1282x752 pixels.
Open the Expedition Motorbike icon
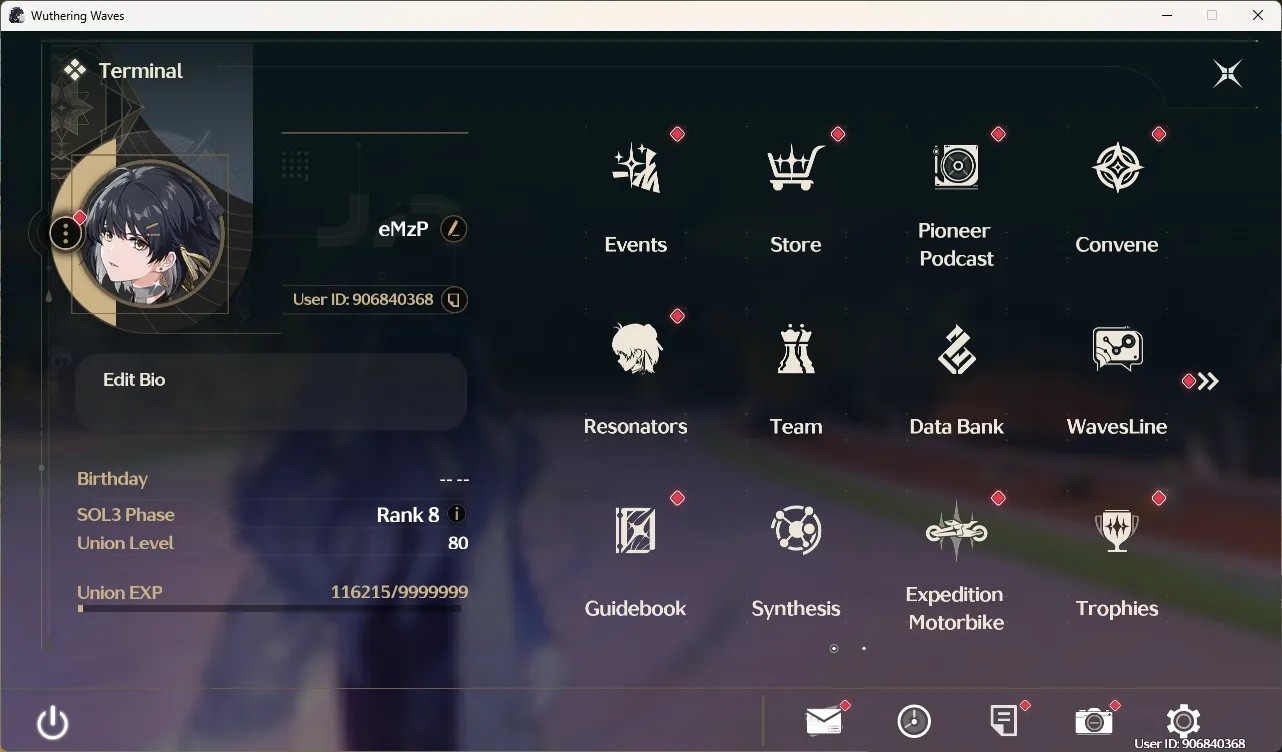point(956,530)
